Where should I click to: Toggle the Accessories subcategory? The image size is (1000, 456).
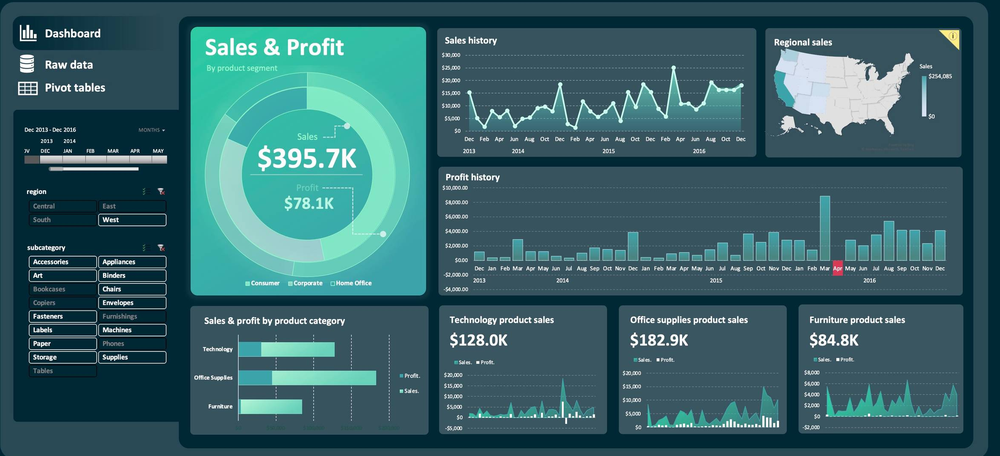point(62,262)
